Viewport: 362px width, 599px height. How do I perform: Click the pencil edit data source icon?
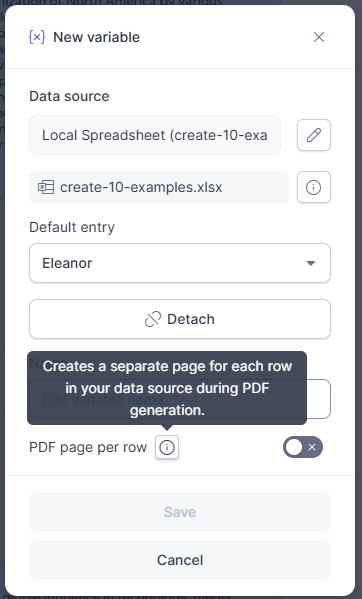tap(314, 135)
